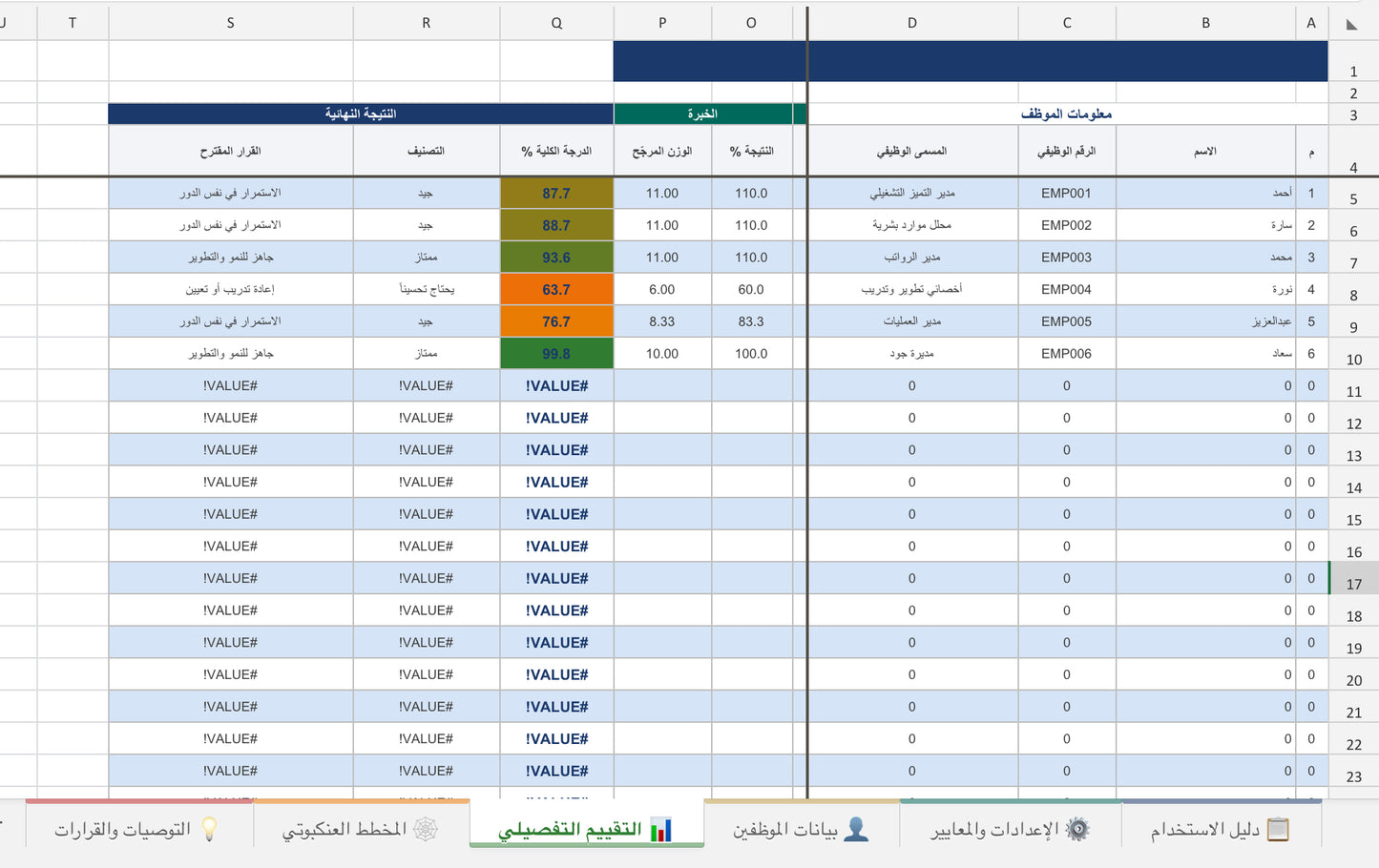Select the محلل موارد بشرية job title cell
The image size is (1379, 868).
click(x=912, y=225)
